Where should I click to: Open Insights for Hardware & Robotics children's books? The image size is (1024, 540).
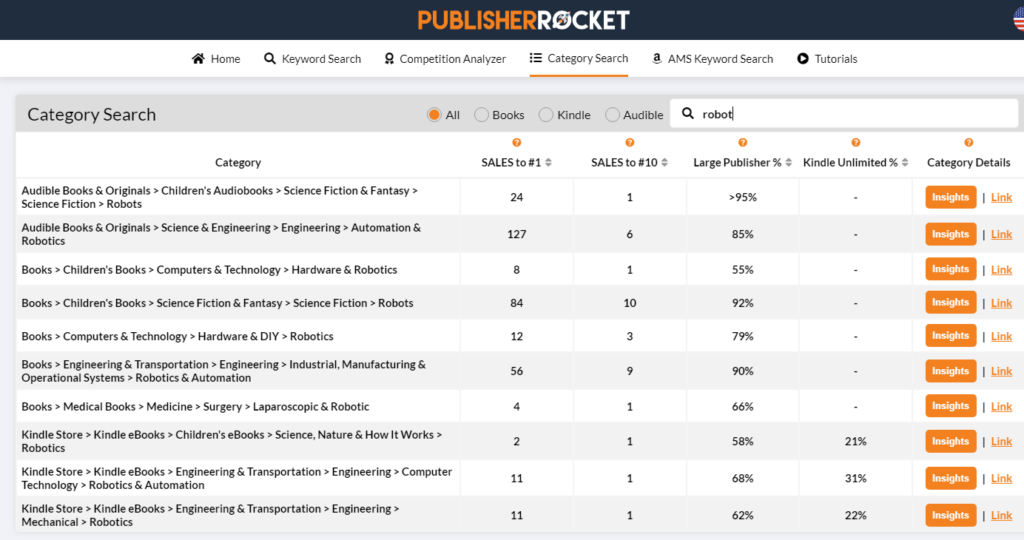coord(950,269)
